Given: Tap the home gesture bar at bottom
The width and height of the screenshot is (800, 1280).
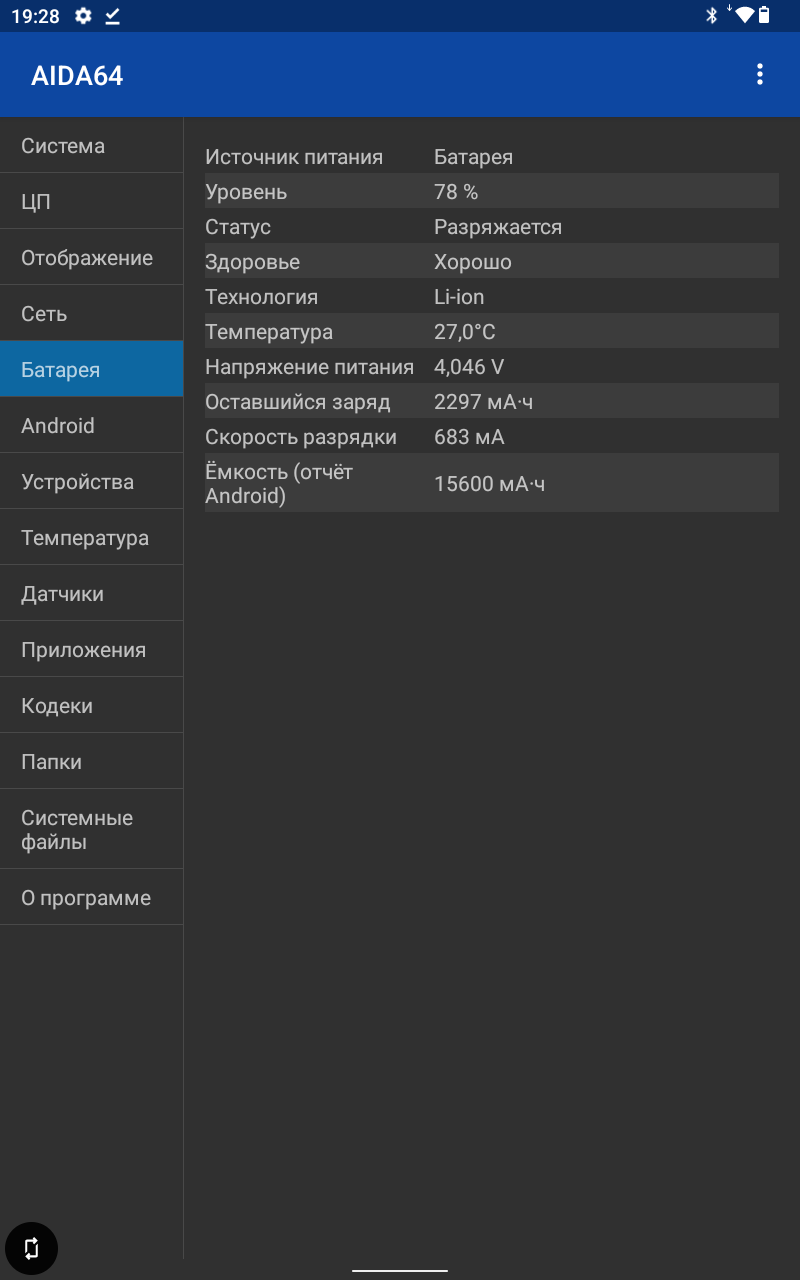Looking at the screenshot, I should (400, 1270).
